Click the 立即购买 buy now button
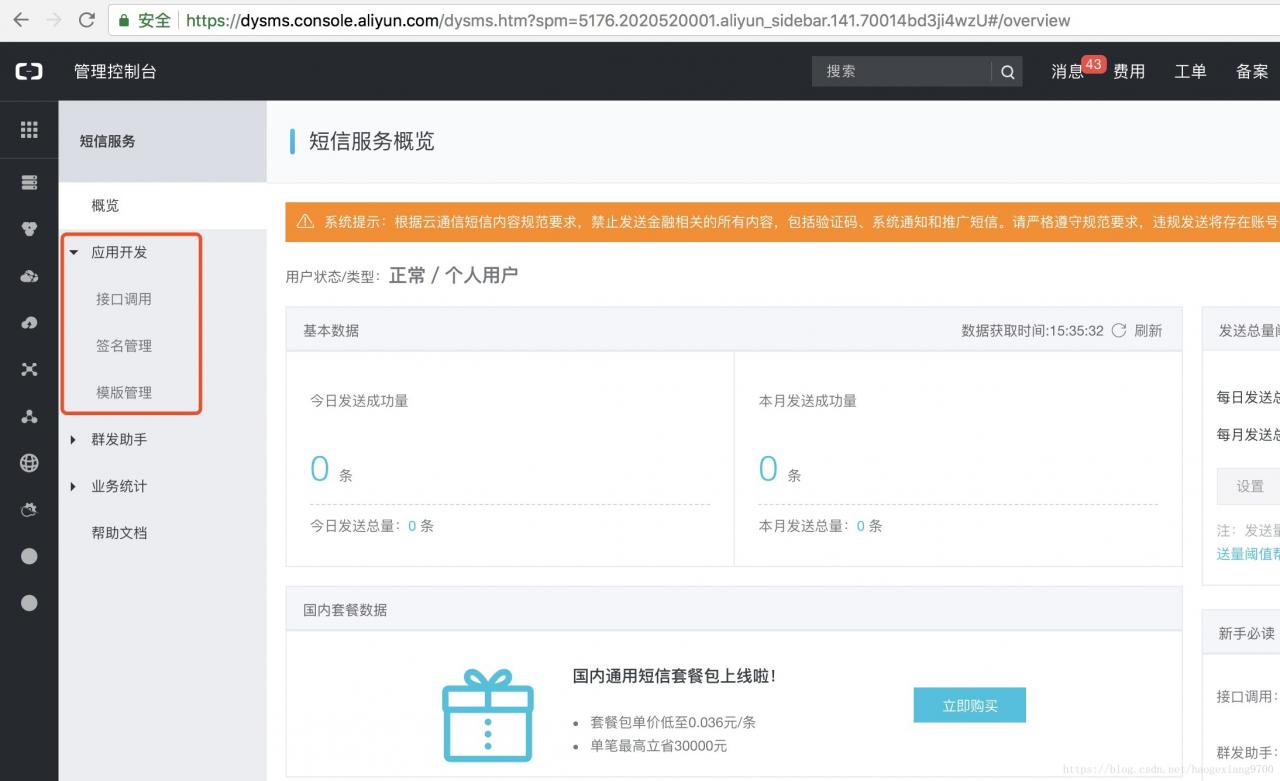Screen dimensions: 1280x781 pos(970,705)
